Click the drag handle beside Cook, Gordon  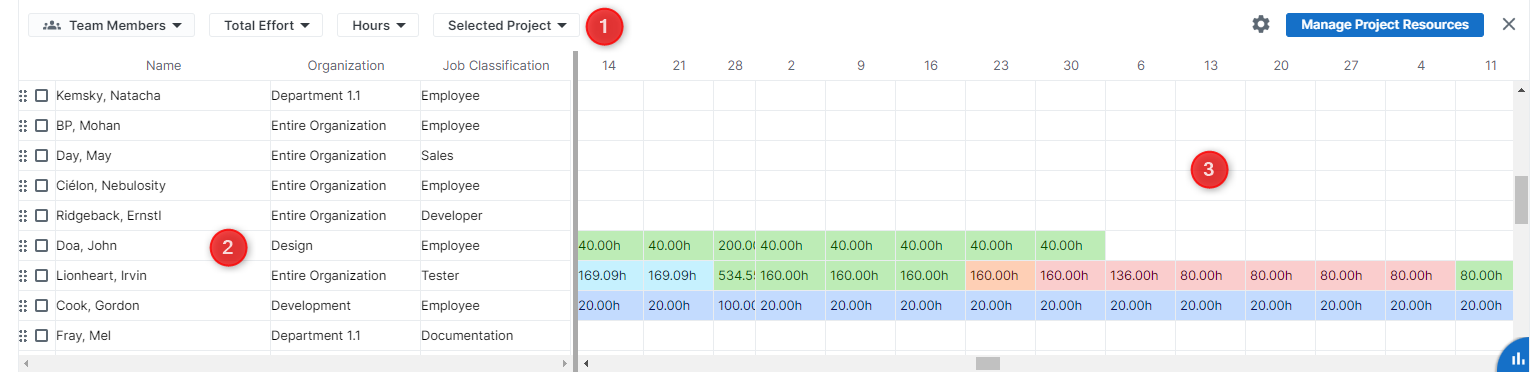pyautogui.click(x=23, y=306)
